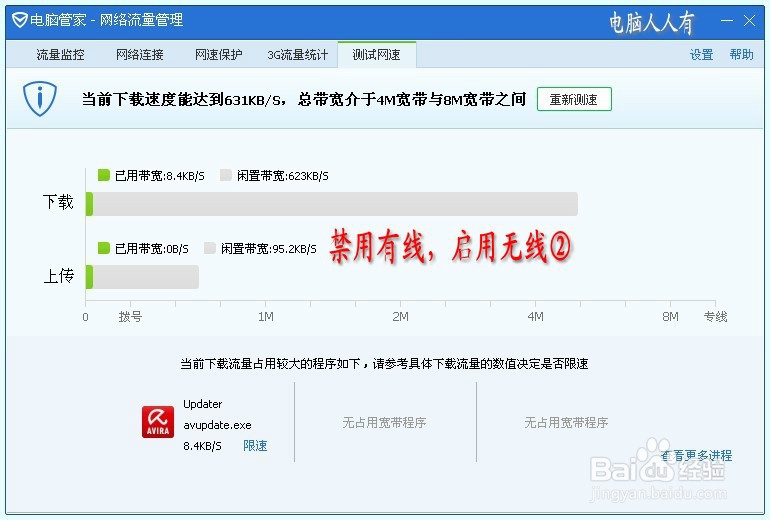770x520 pixels.
Task: Close the 网络流量管理 window
Action: tap(749, 21)
